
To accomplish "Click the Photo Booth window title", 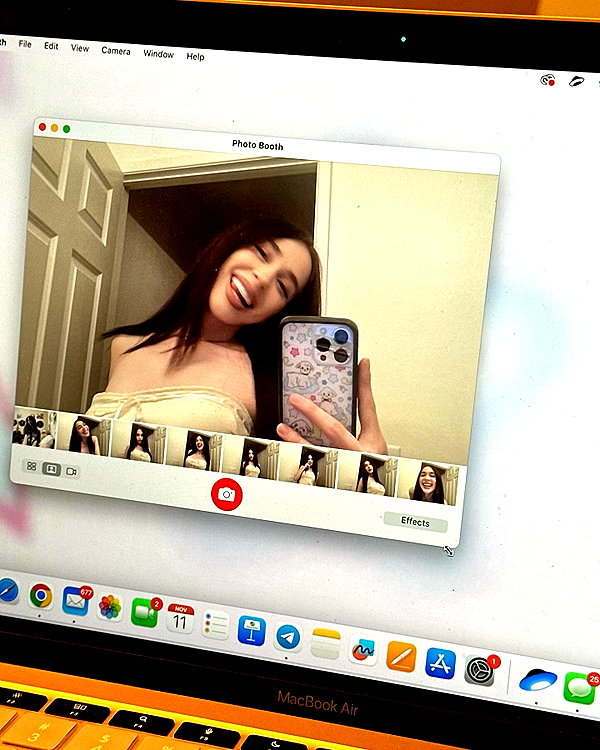I will [x=257, y=145].
